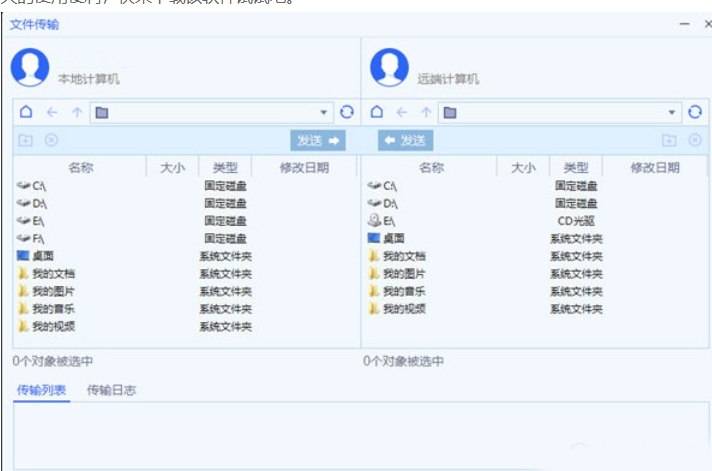This screenshot has height=471, width=712.
Task: Go up one level in remote panel
Action: (x=426, y=113)
